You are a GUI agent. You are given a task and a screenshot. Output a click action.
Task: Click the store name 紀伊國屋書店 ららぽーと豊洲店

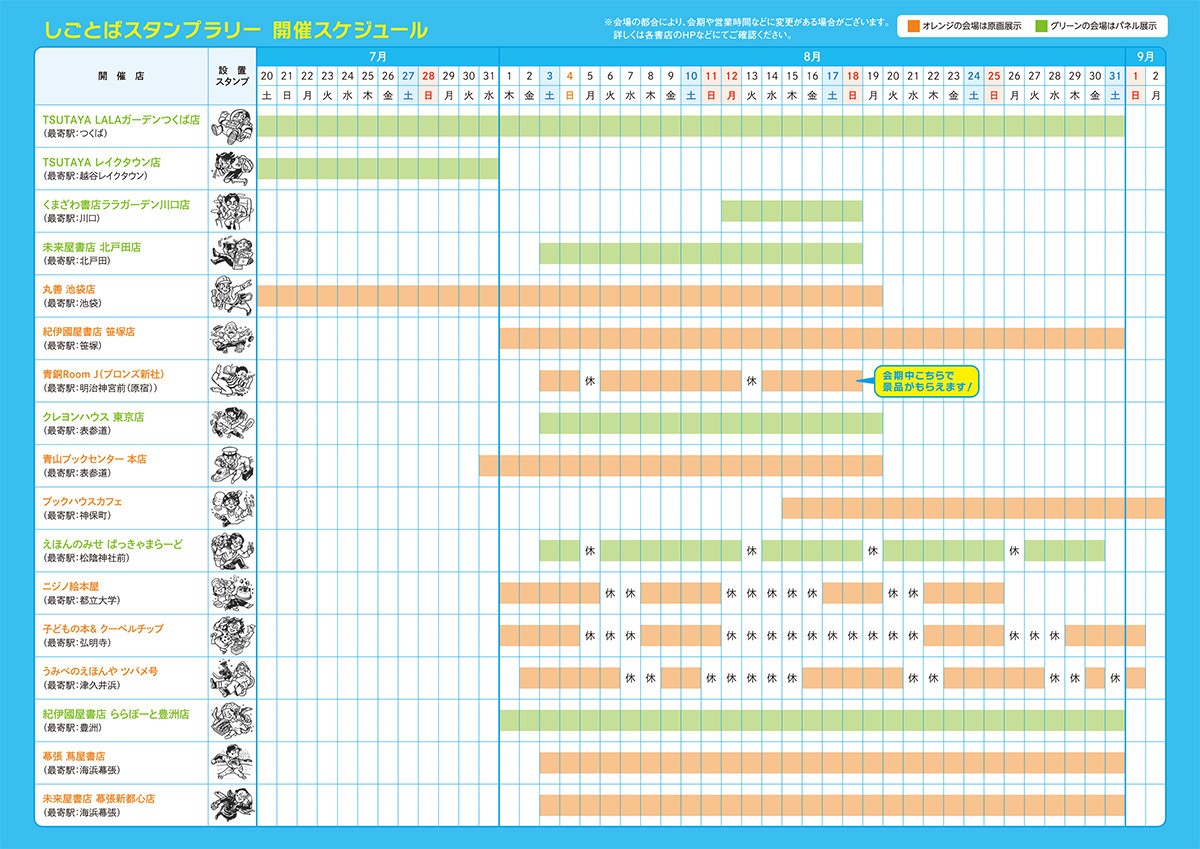pyautogui.click(x=115, y=713)
